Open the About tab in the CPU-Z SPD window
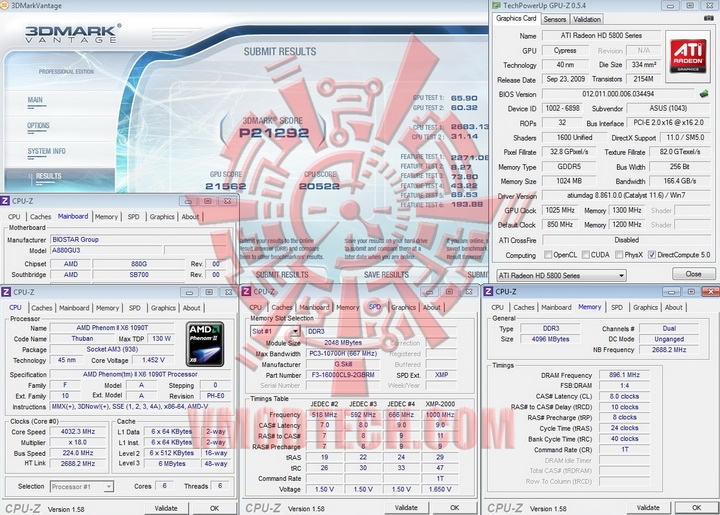The image size is (720, 515). tap(432, 308)
